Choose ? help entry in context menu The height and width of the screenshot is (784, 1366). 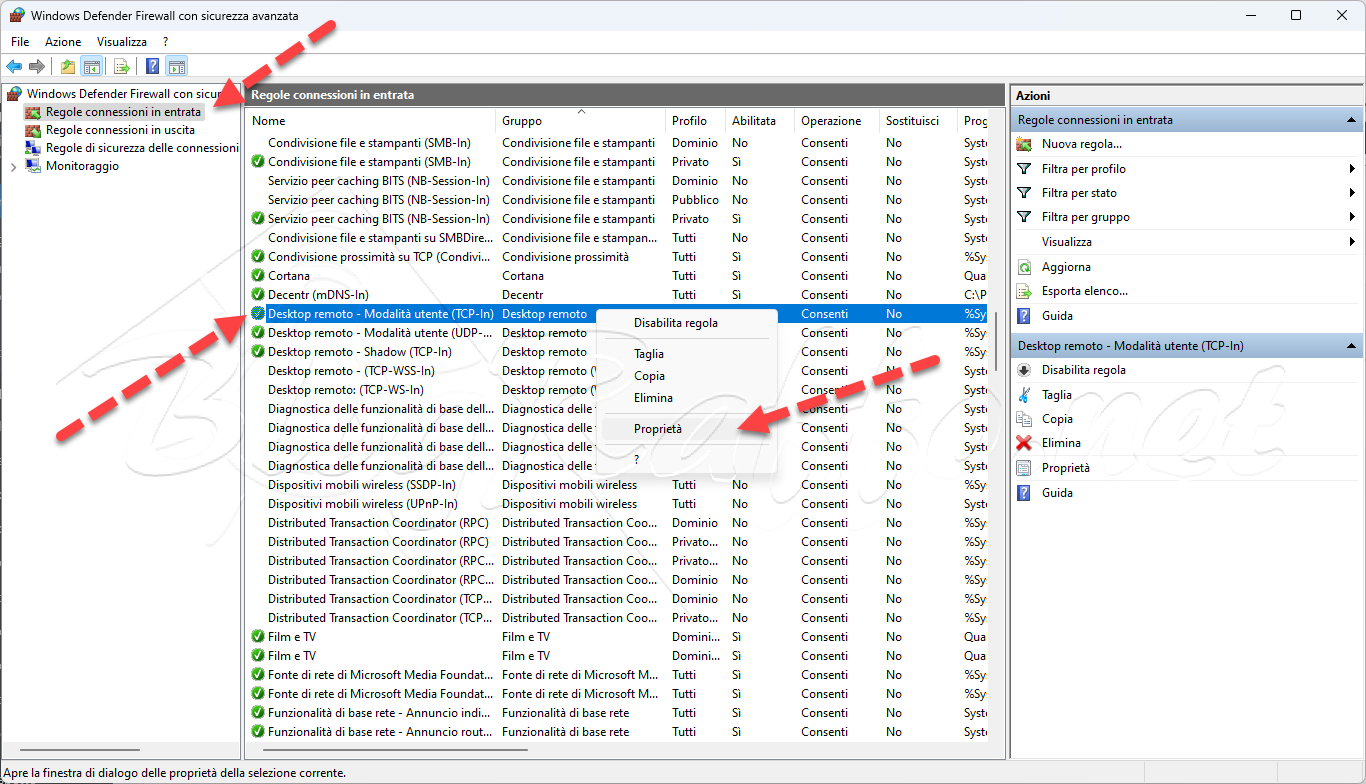click(x=686, y=460)
